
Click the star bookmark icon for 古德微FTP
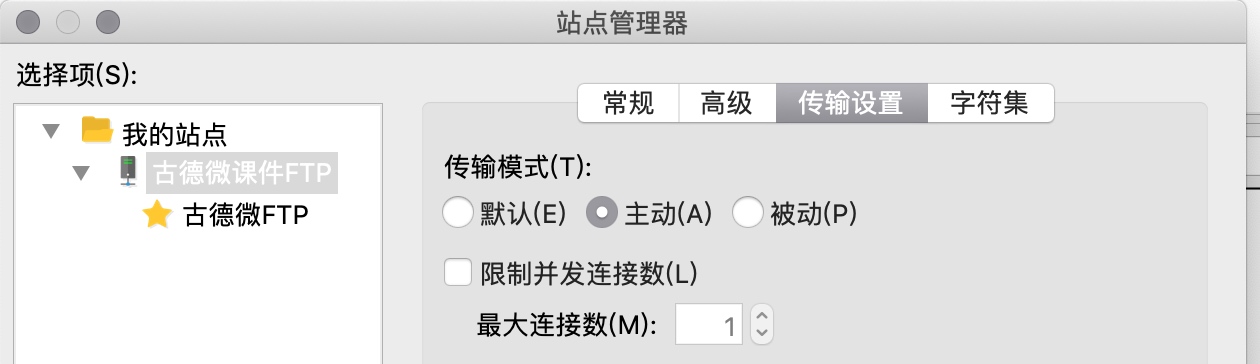tap(158, 214)
